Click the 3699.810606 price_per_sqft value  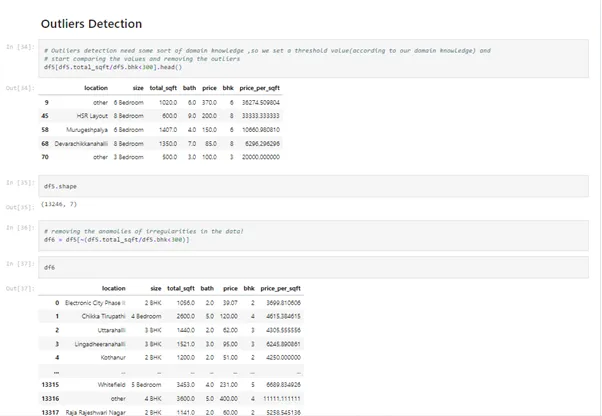[x=283, y=303]
